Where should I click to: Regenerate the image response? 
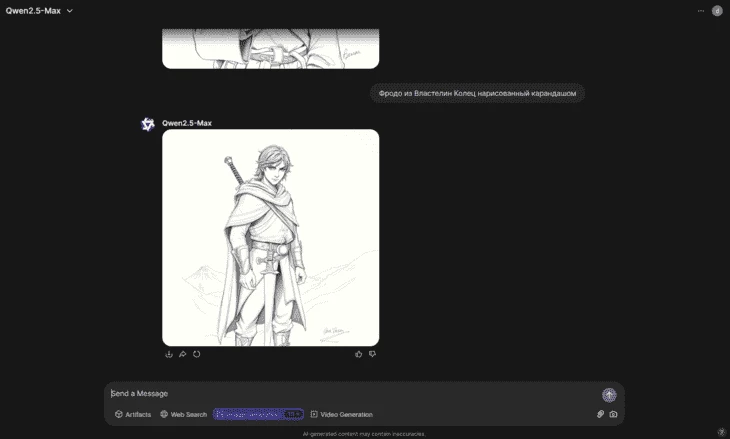196,354
